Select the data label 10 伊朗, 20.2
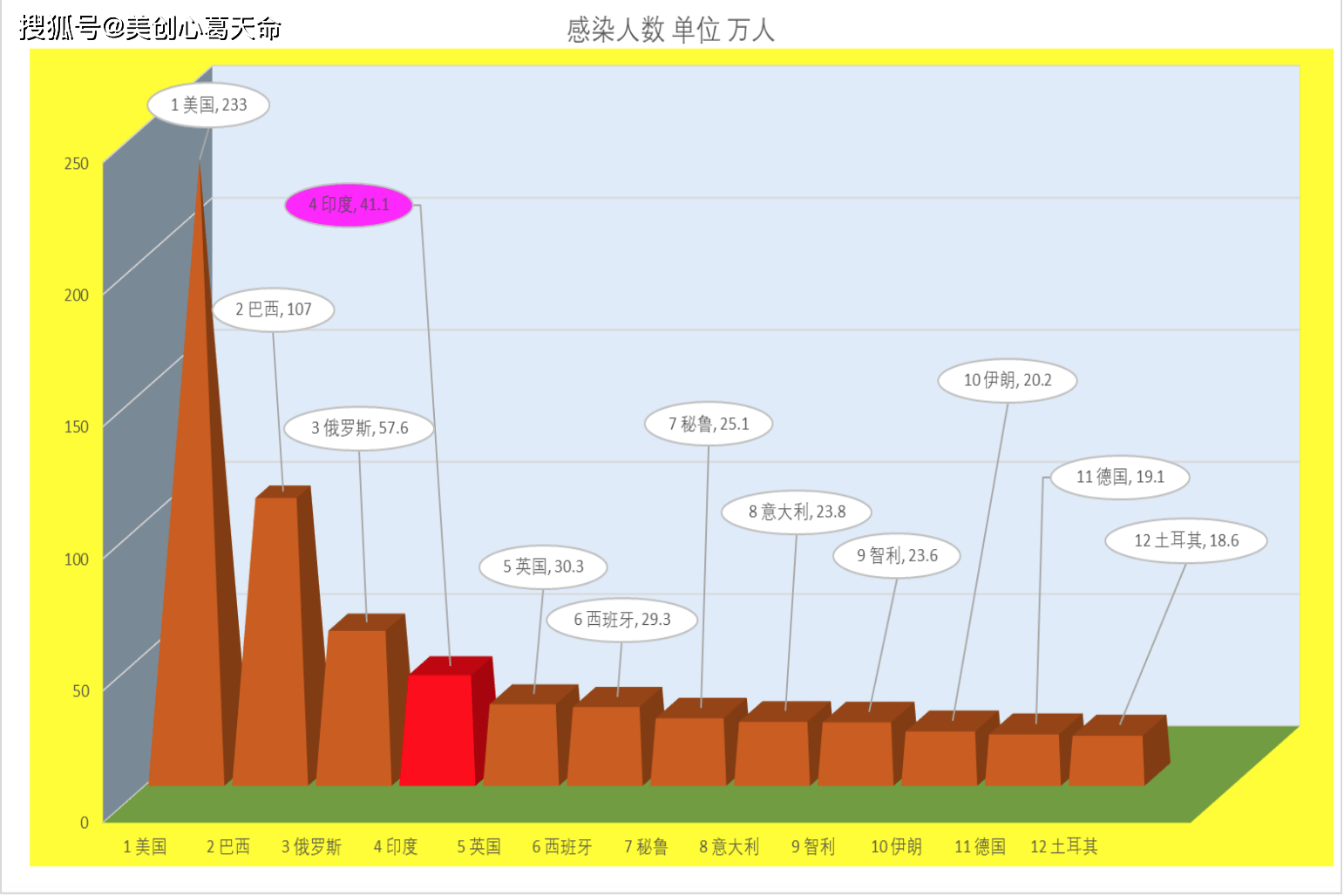Image resolution: width=1344 pixels, height=896 pixels. pyautogui.click(x=1008, y=380)
